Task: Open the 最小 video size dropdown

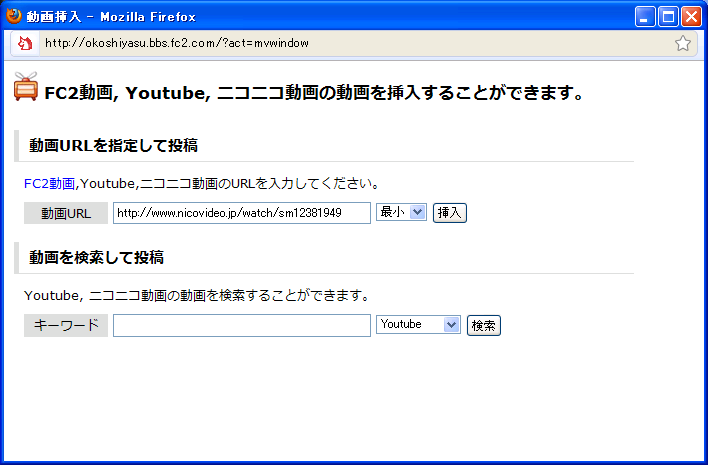Action: tap(401, 212)
